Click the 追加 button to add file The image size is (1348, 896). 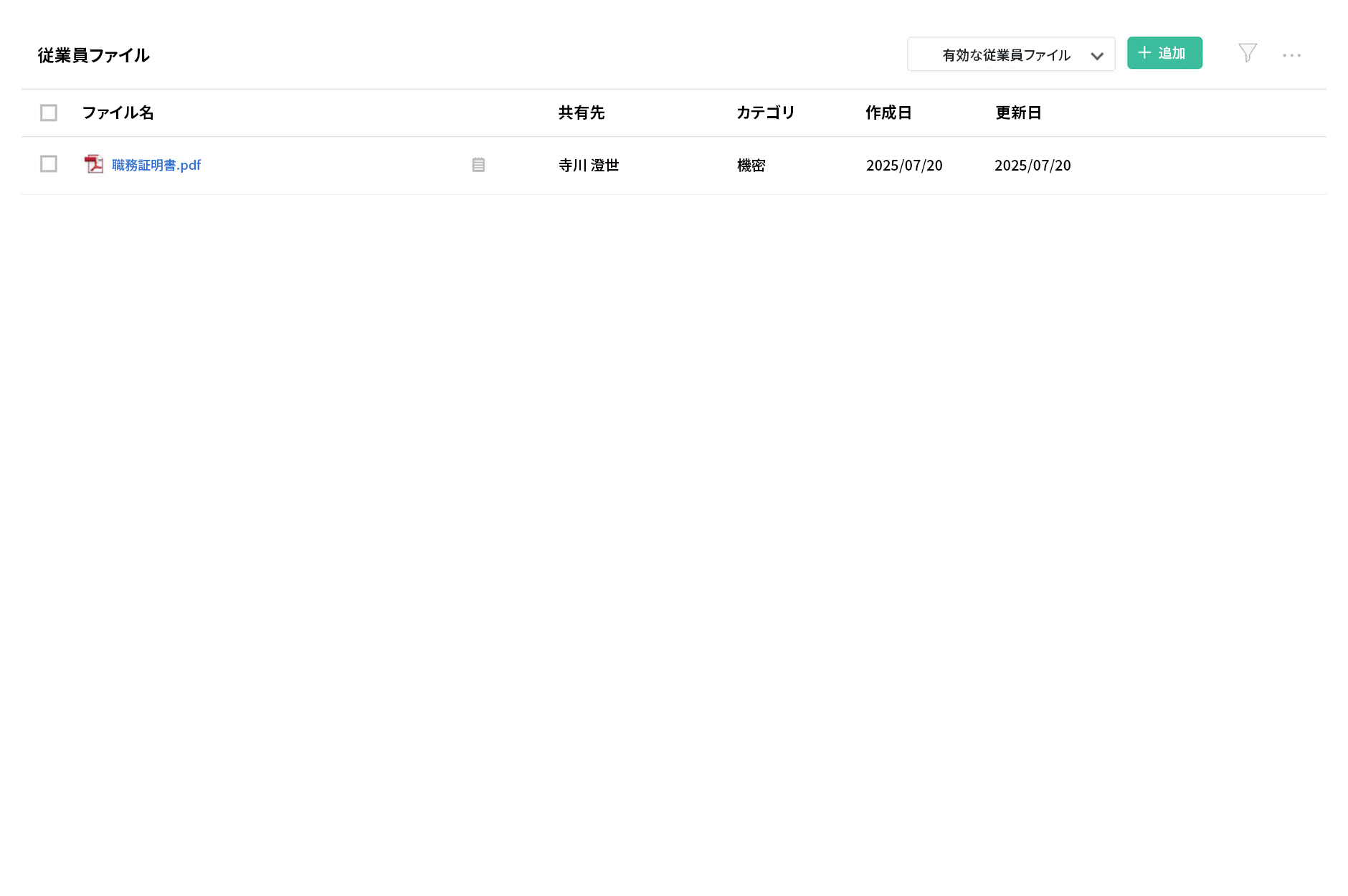click(x=1164, y=52)
